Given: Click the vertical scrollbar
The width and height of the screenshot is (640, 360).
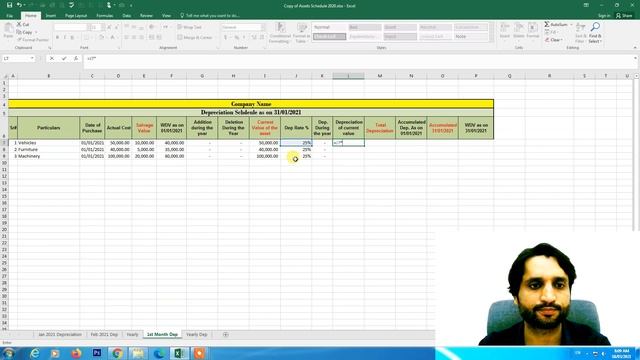Looking at the screenshot, I should point(636,155).
